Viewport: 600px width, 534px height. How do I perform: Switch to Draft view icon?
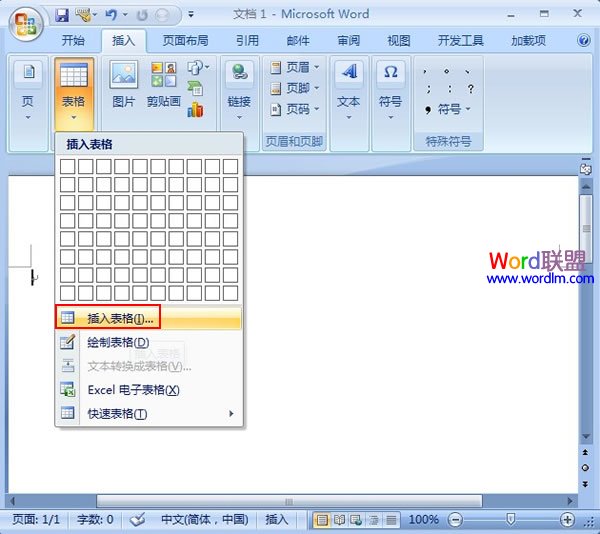(391, 520)
